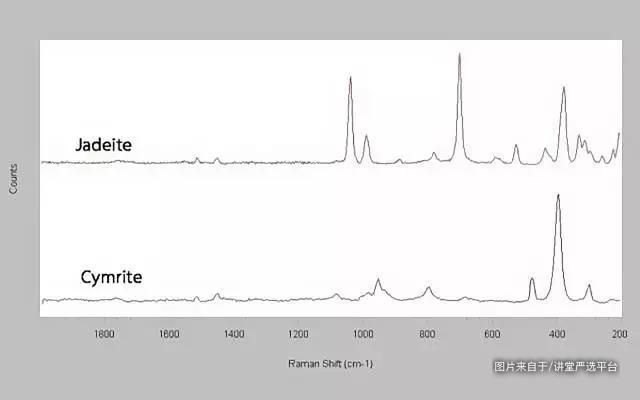Click the 1000 x-axis tick label
The height and width of the screenshot is (400, 640).
click(x=362, y=335)
